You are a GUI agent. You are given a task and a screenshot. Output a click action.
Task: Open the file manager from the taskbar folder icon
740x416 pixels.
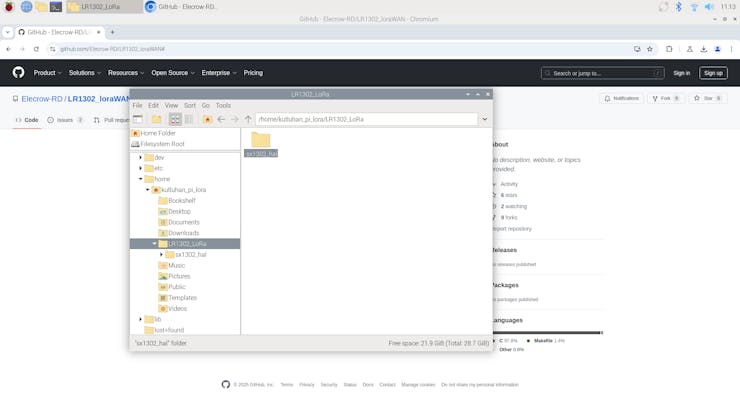[x=41, y=7]
